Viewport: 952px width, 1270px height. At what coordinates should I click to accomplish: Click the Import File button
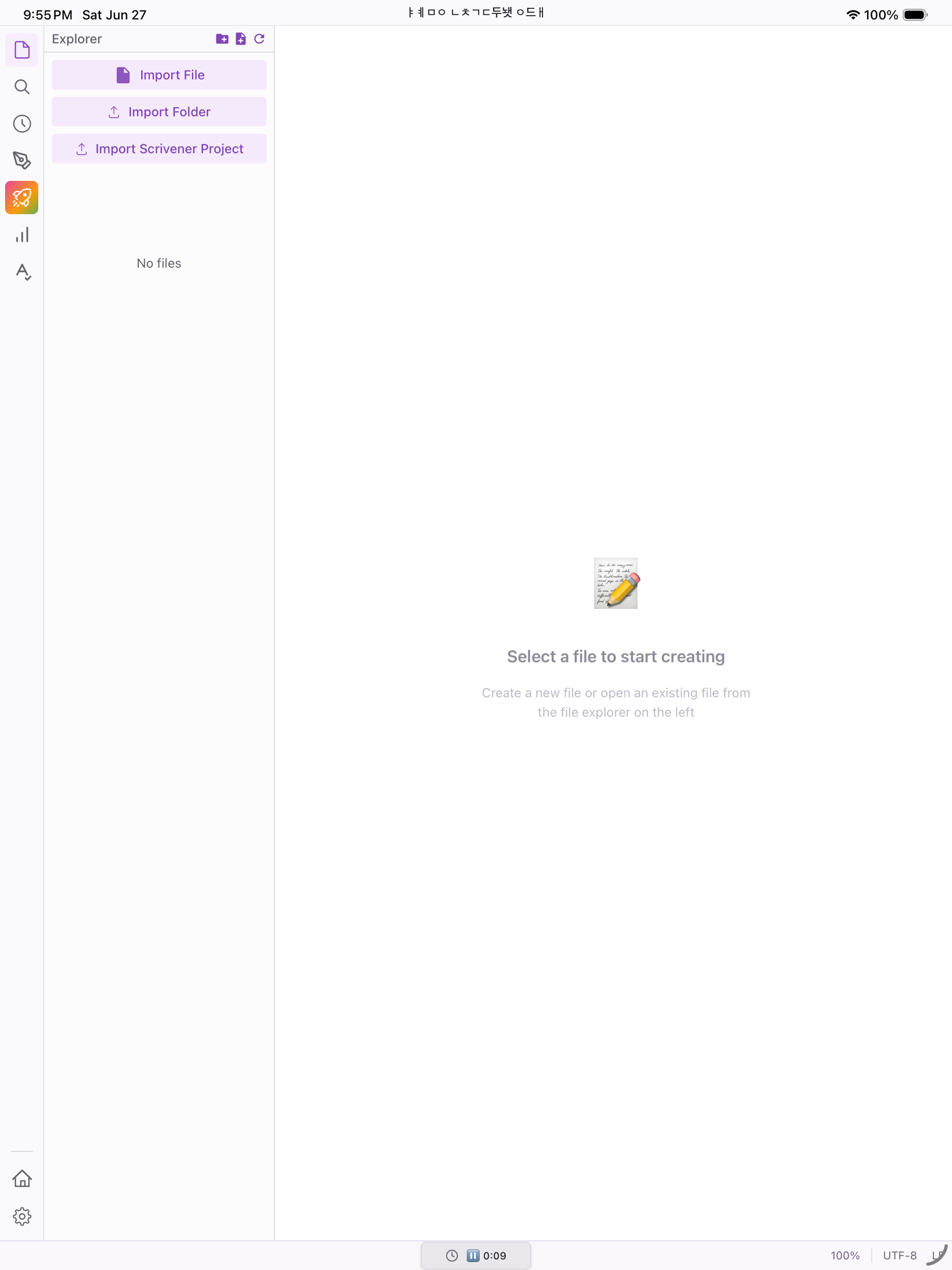click(159, 75)
